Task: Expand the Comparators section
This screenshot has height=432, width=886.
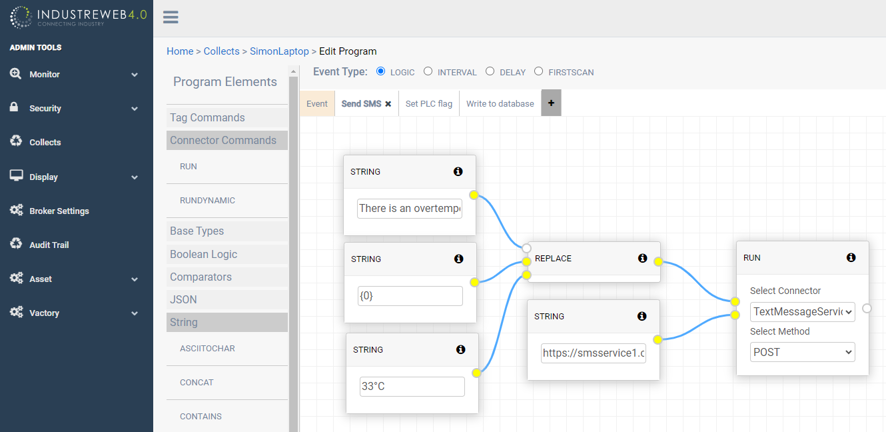Action: pos(227,277)
